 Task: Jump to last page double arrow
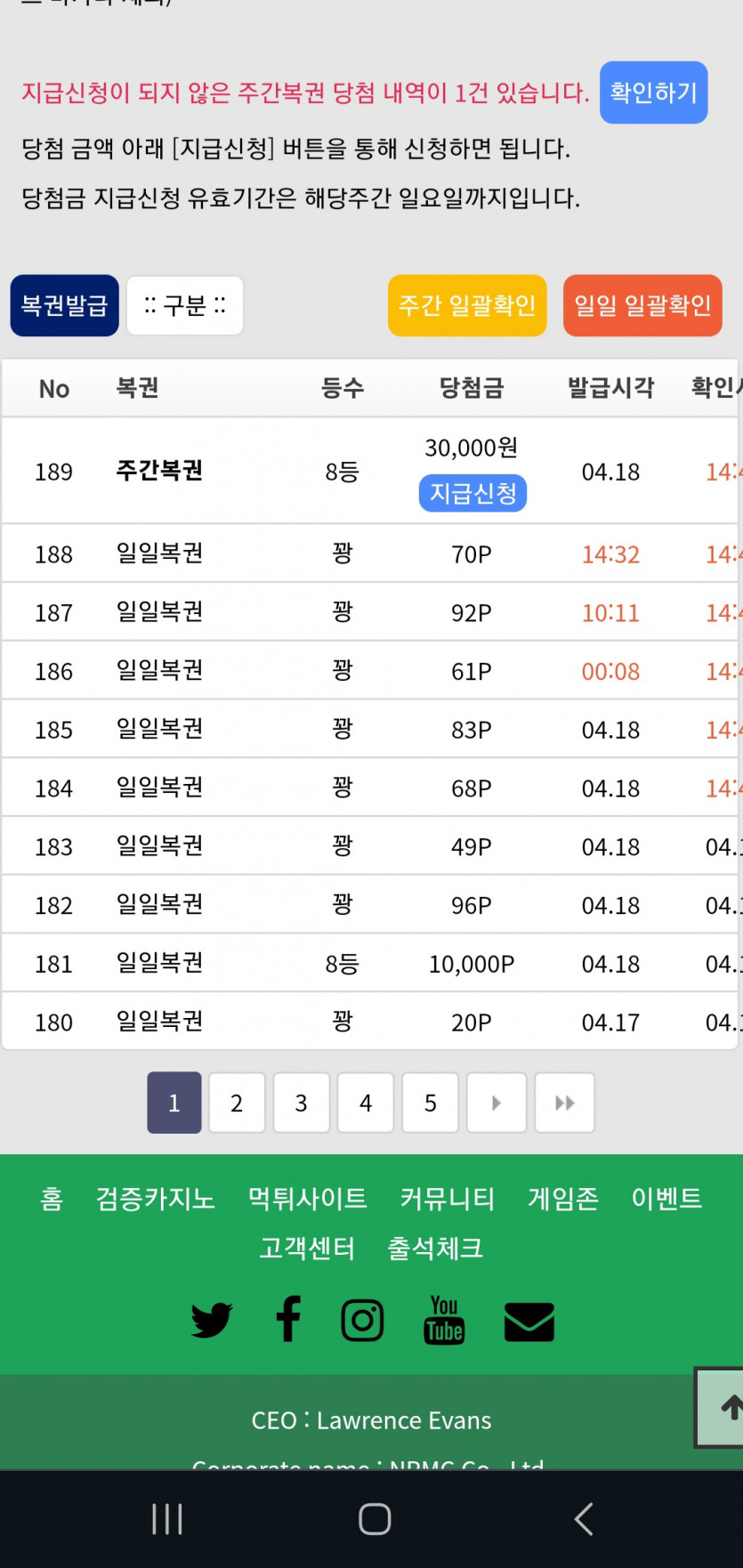[564, 1103]
